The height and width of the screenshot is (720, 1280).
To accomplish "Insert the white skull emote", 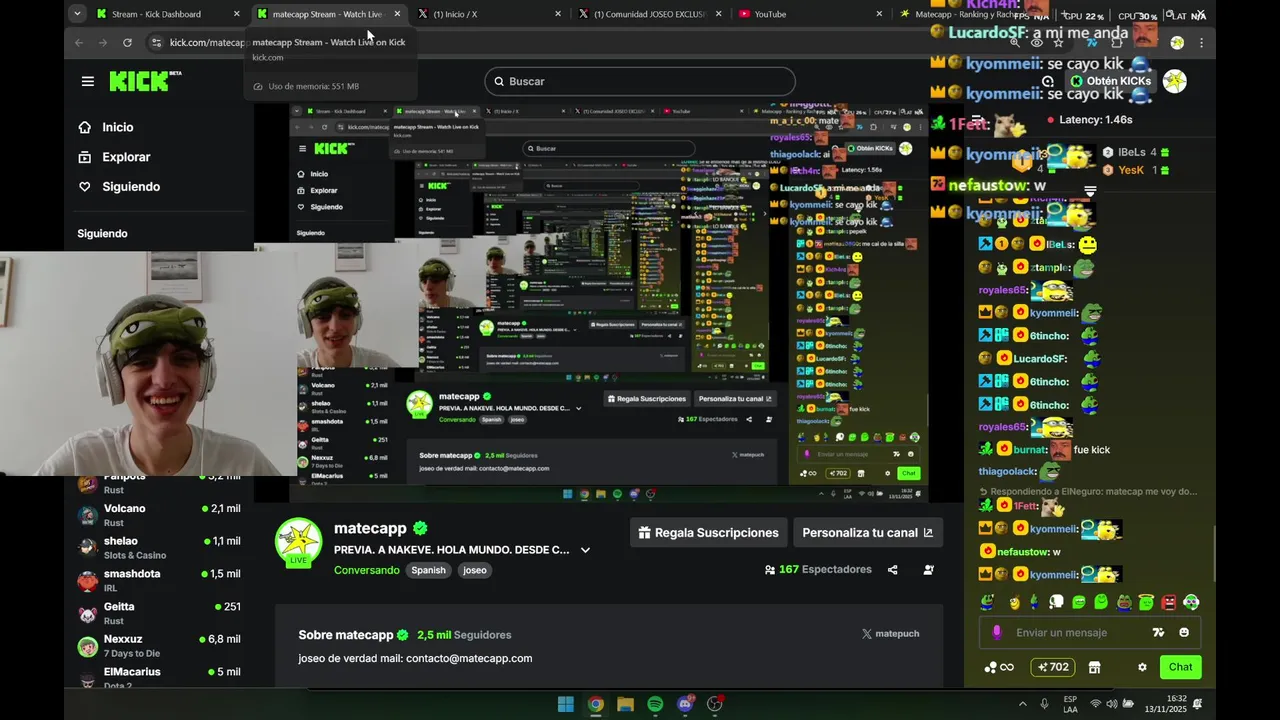I will tap(1057, 602).
